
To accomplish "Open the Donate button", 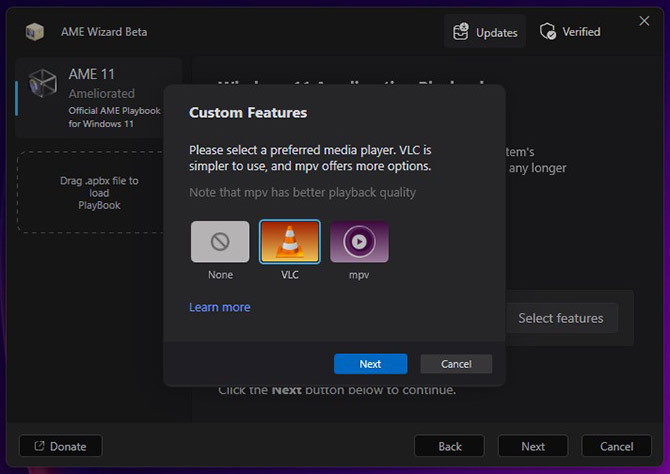I will [x=61, y=446].
